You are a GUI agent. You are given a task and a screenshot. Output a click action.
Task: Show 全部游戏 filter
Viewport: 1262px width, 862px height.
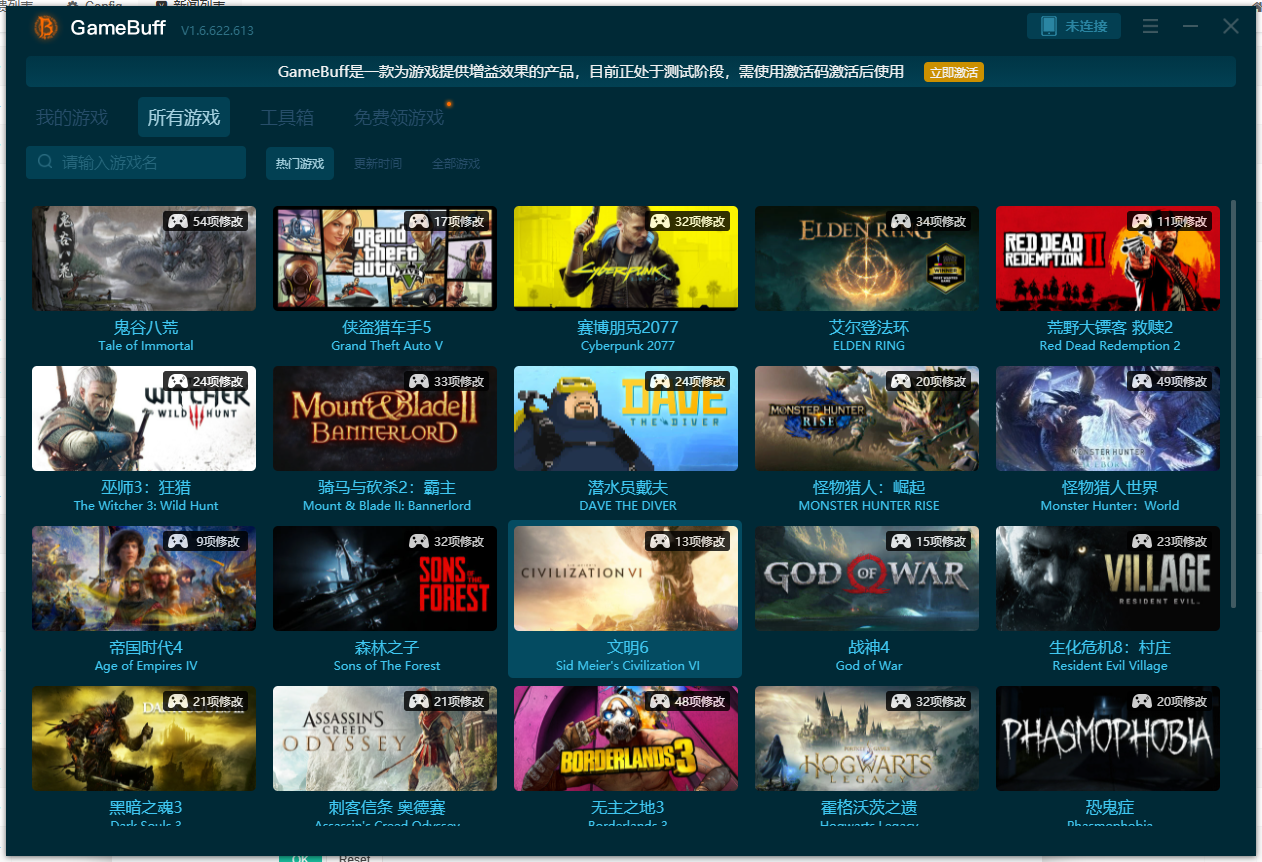tap(456, 163)
